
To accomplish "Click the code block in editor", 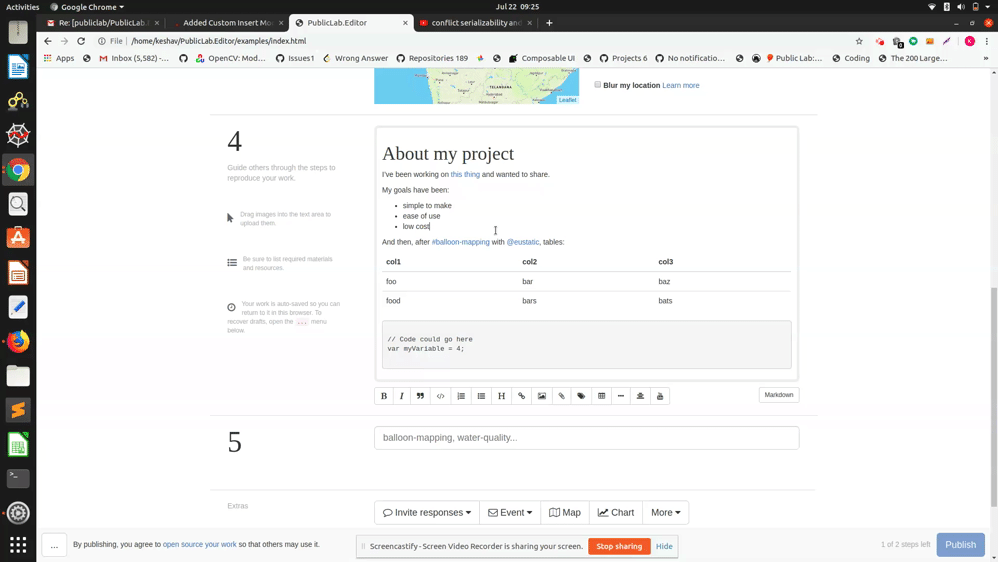I will pyautogui.click(x=586, y=344).
